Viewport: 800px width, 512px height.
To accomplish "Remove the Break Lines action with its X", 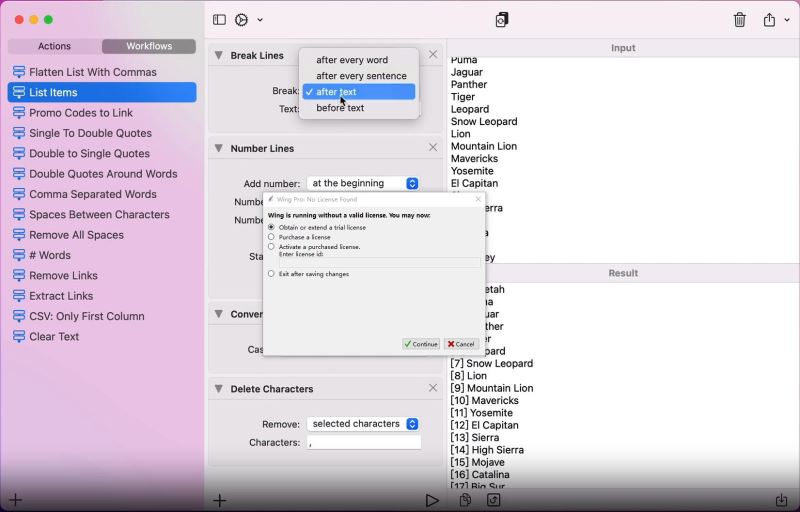I will point(433,55).
